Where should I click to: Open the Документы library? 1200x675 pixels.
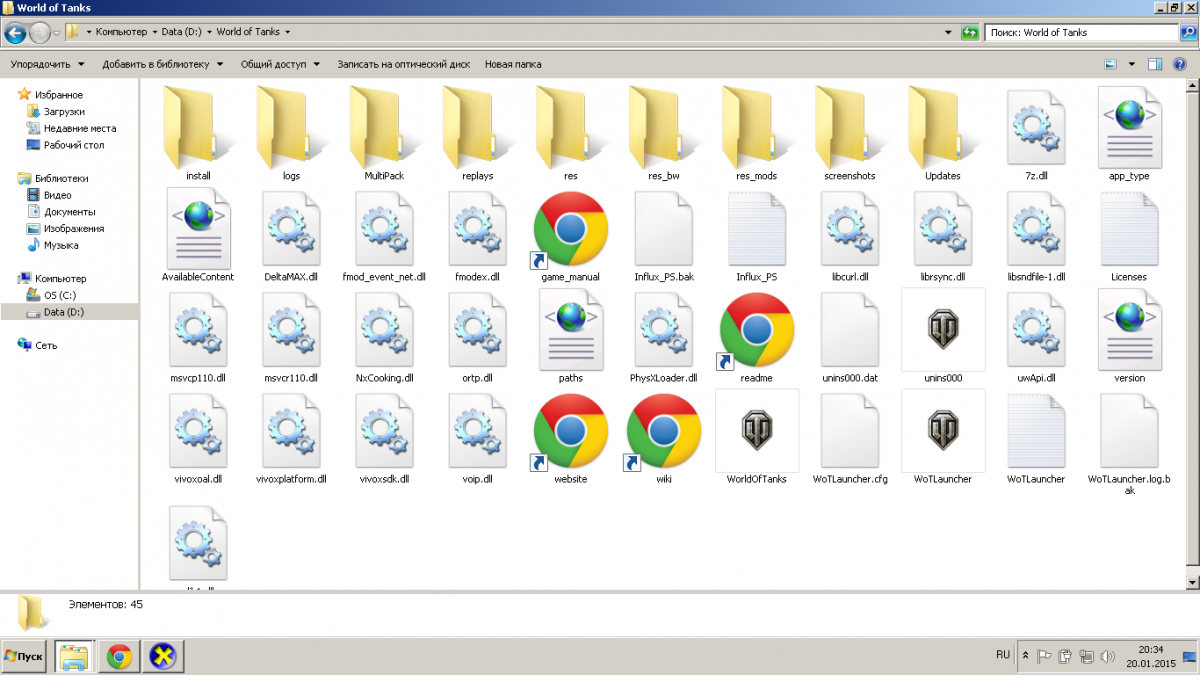[61, 212]
